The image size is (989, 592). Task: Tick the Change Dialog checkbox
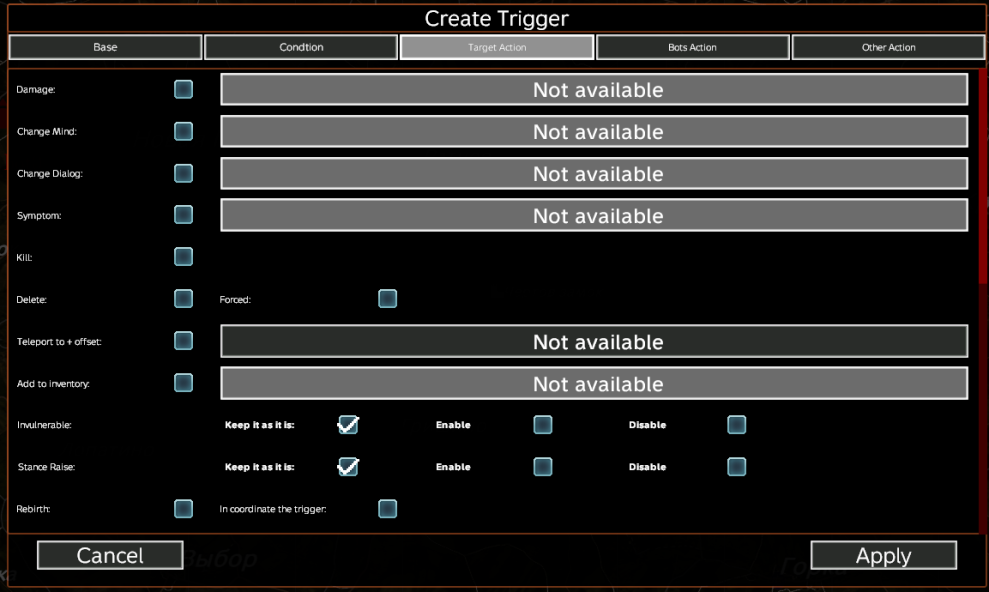[184, 174]
